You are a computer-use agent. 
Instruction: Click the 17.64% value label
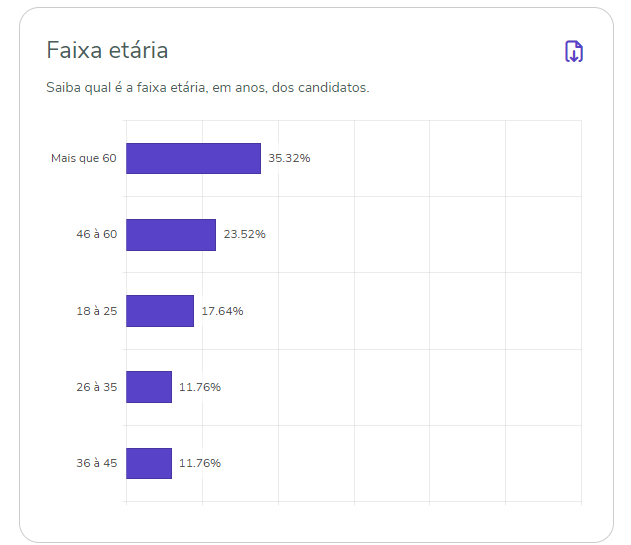click(x=222, y=311)
